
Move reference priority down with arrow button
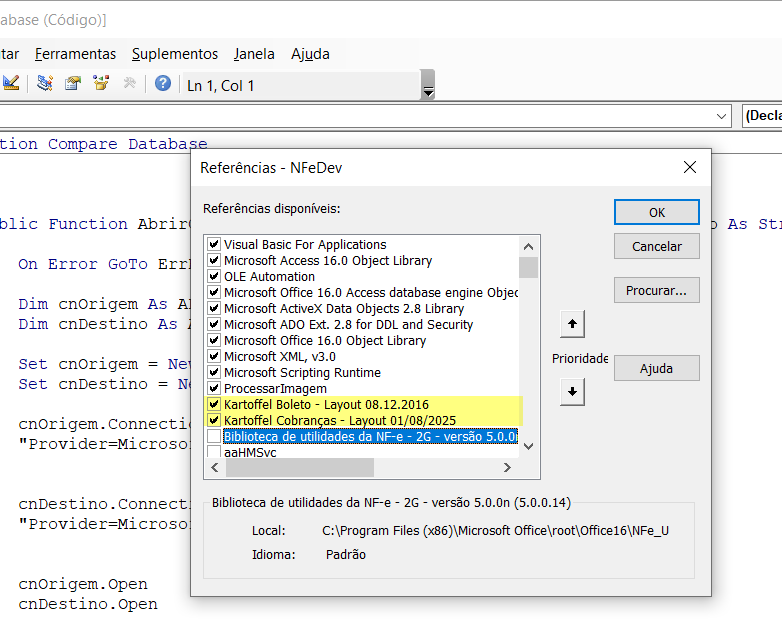(572, 392)
